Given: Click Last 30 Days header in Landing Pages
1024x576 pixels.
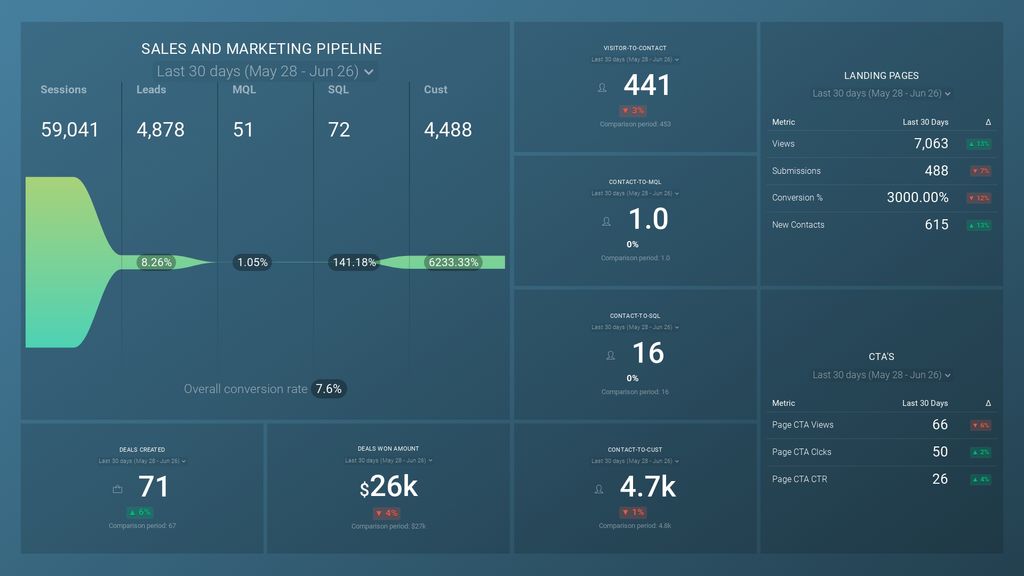Looking at the screenshot, I should (x=925, y=122).
